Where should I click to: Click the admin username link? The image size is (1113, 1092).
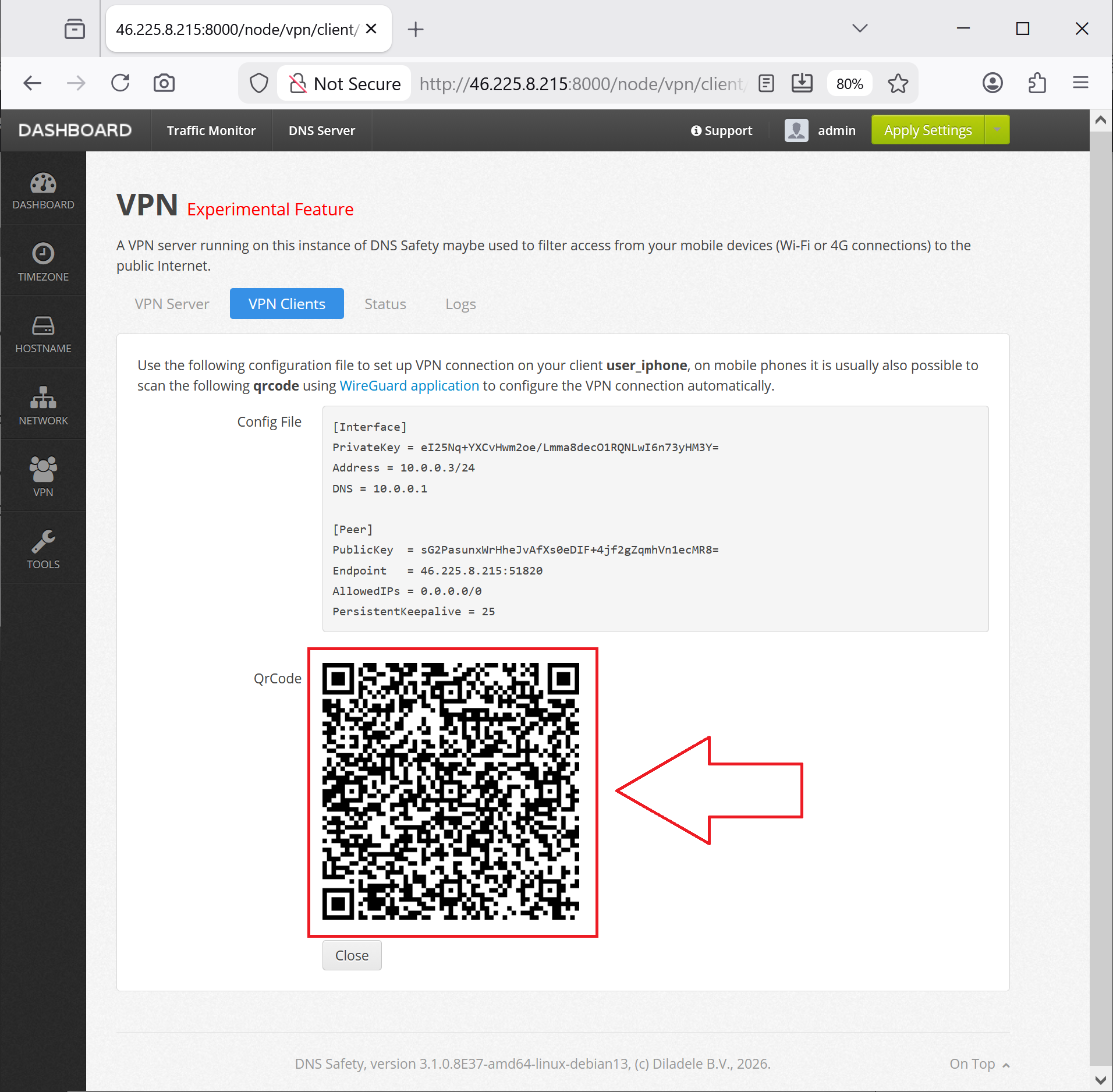click(x=836, y=130)
